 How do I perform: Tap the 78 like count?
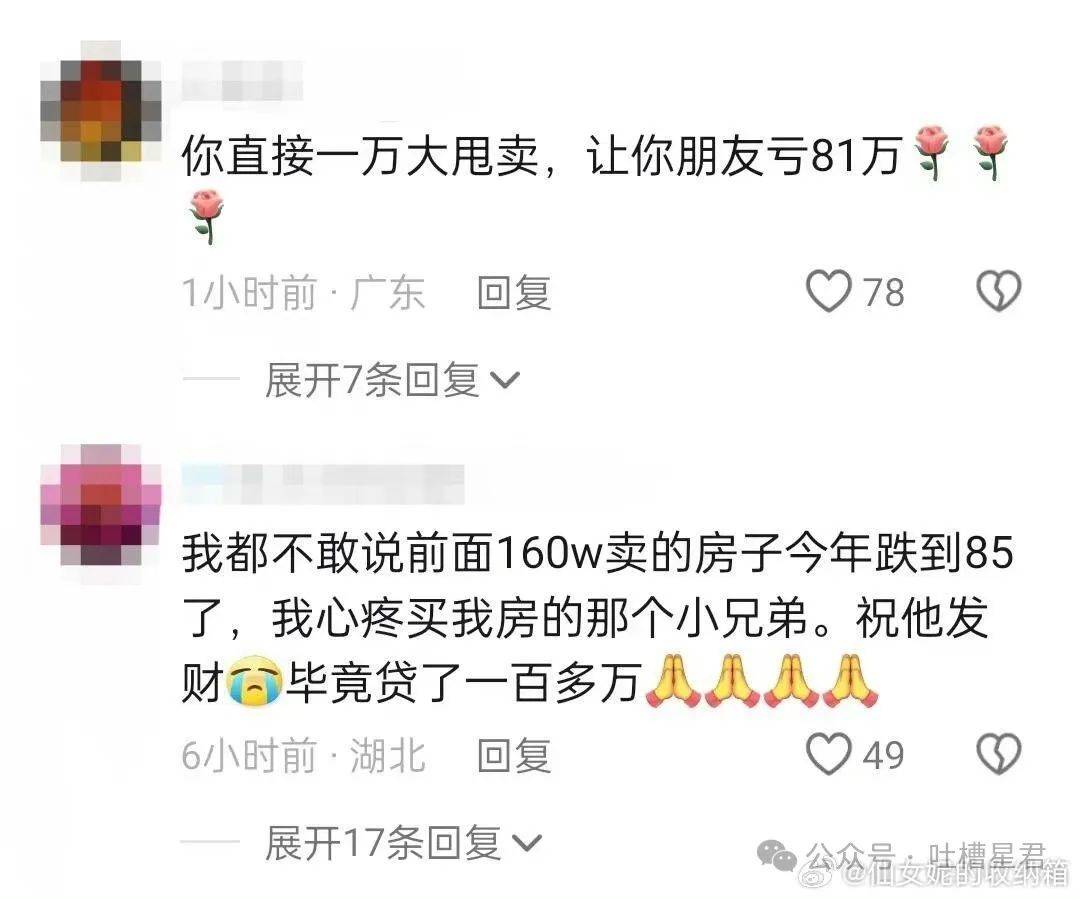click(x=884, y=293)
